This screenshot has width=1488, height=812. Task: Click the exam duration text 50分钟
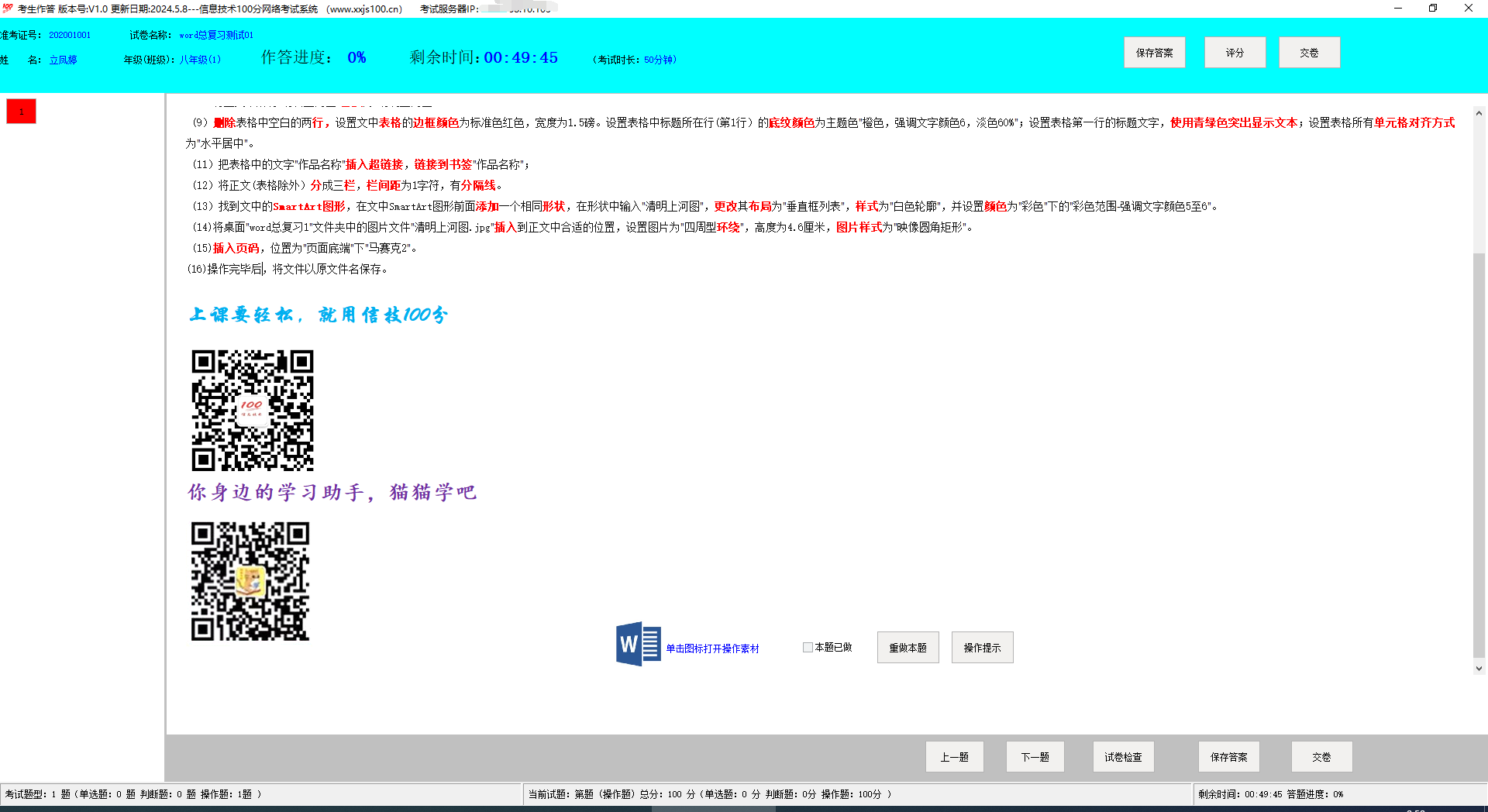click(659, 60)
